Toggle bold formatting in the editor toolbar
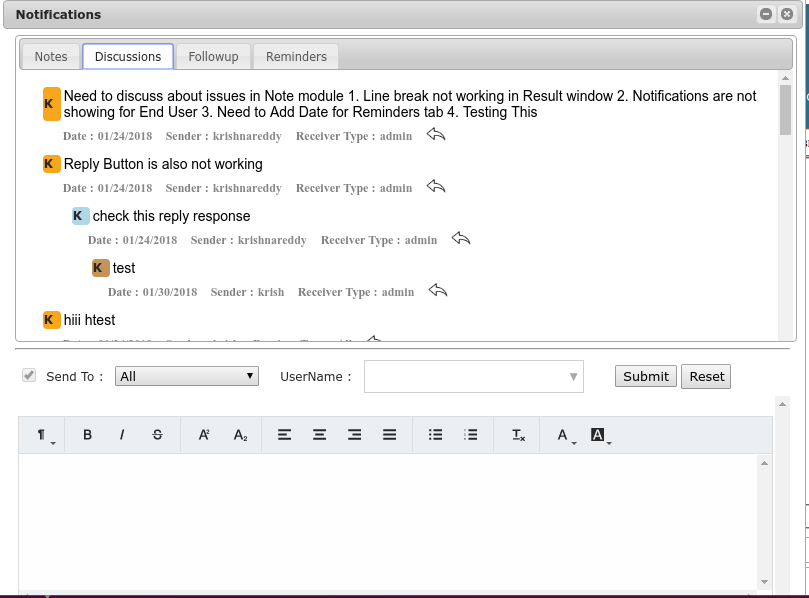The image size is (809, 598). [x=88, y=435]
